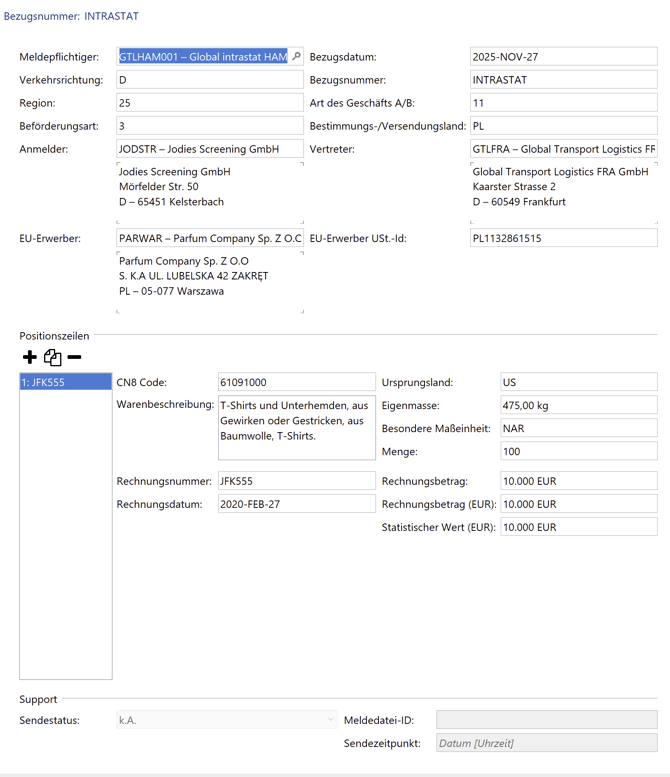
Task: Focus the Bestimmungs-/Versendungsland field
Action: click(x=563, y=126)
